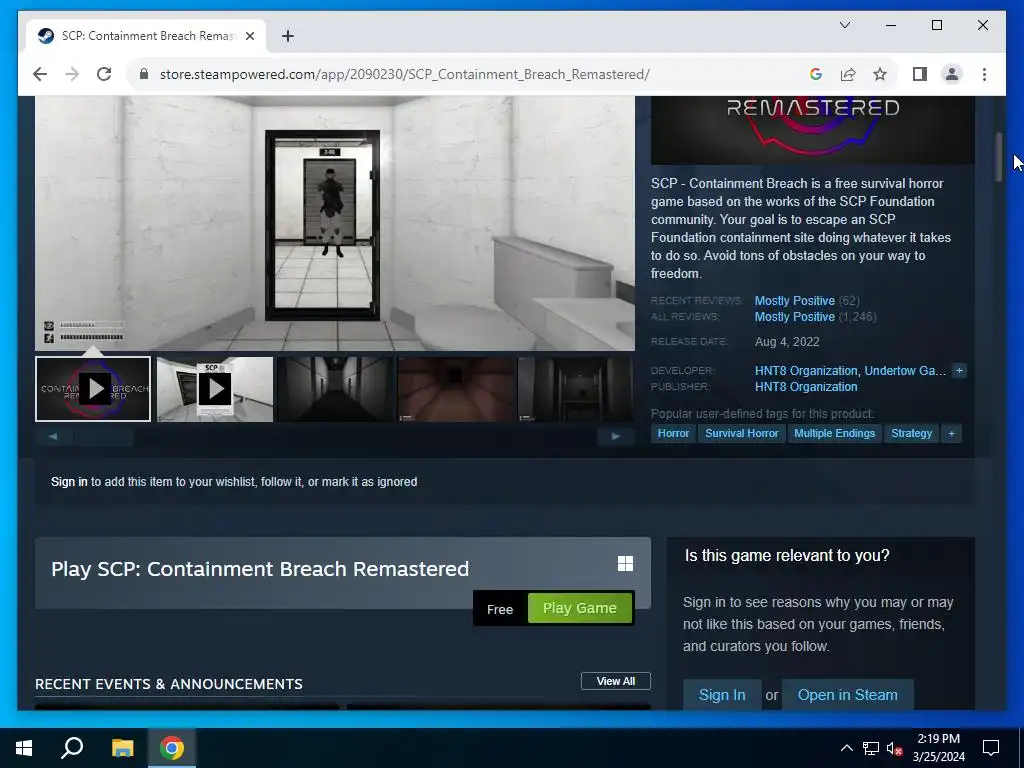Click the Free price label
Viewport: 1024px width, 768px height.
pos(500,609)
